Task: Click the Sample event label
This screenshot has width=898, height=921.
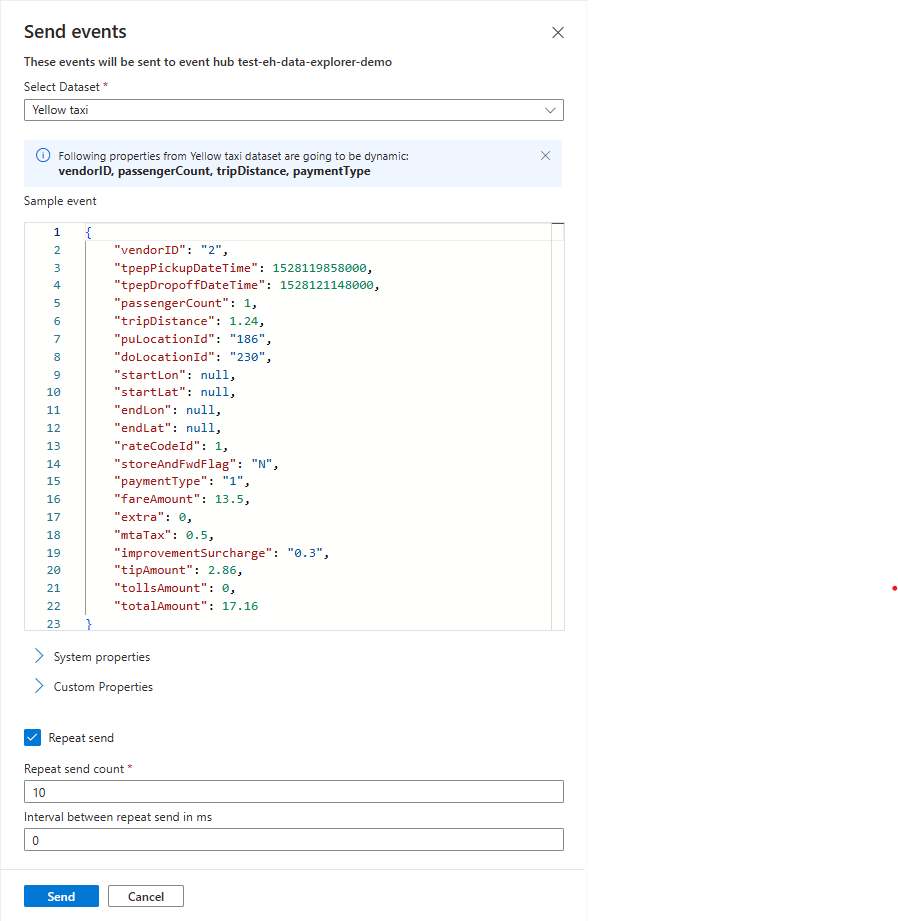Action: click(60, 201)
